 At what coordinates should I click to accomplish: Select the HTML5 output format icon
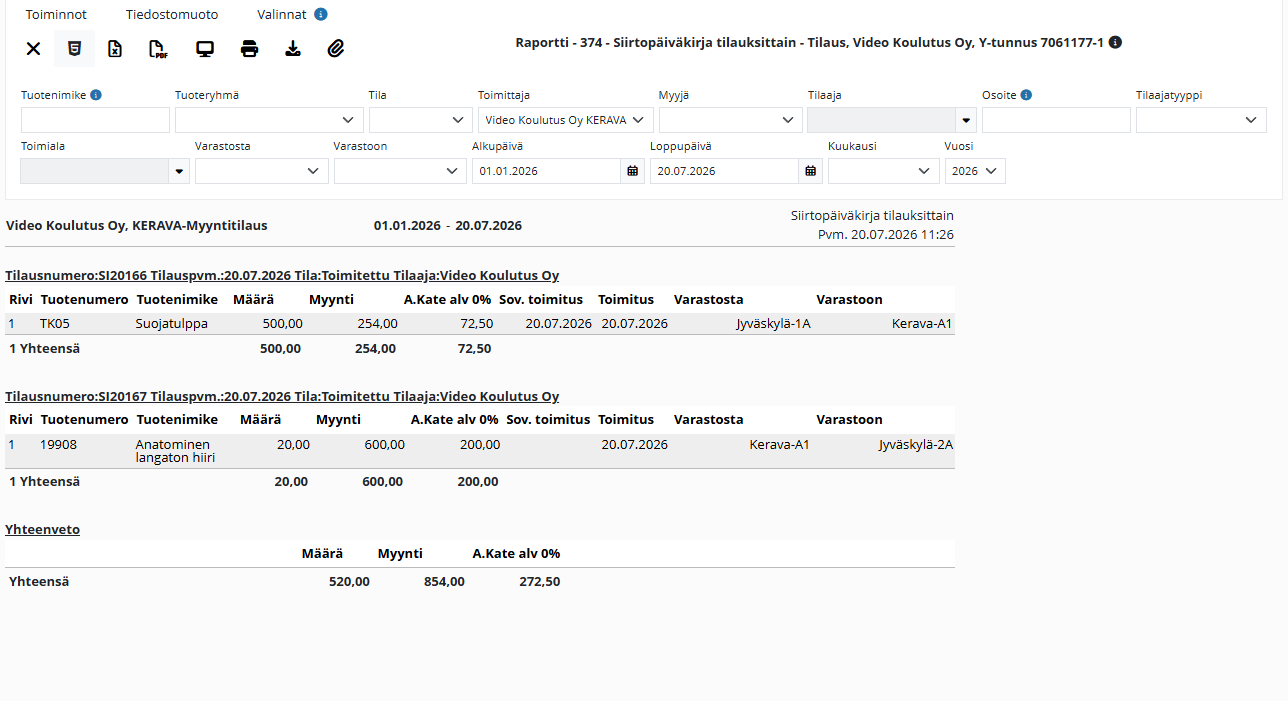point(74,48)
